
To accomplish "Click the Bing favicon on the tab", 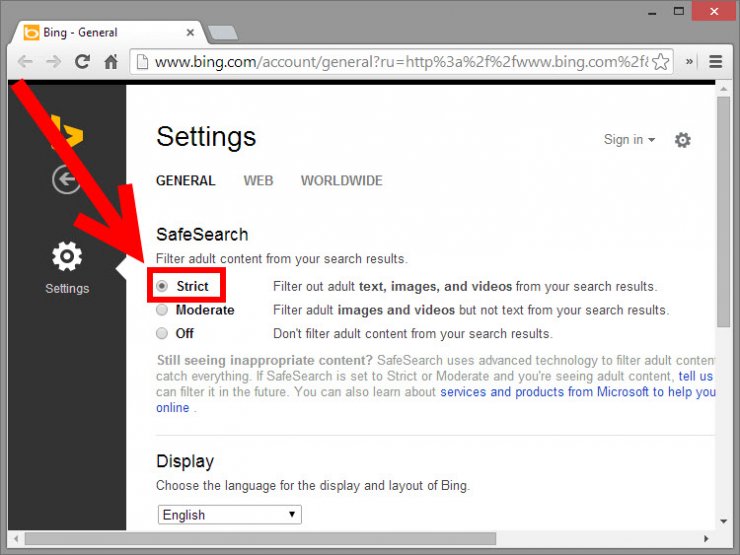I will [31, 33].
